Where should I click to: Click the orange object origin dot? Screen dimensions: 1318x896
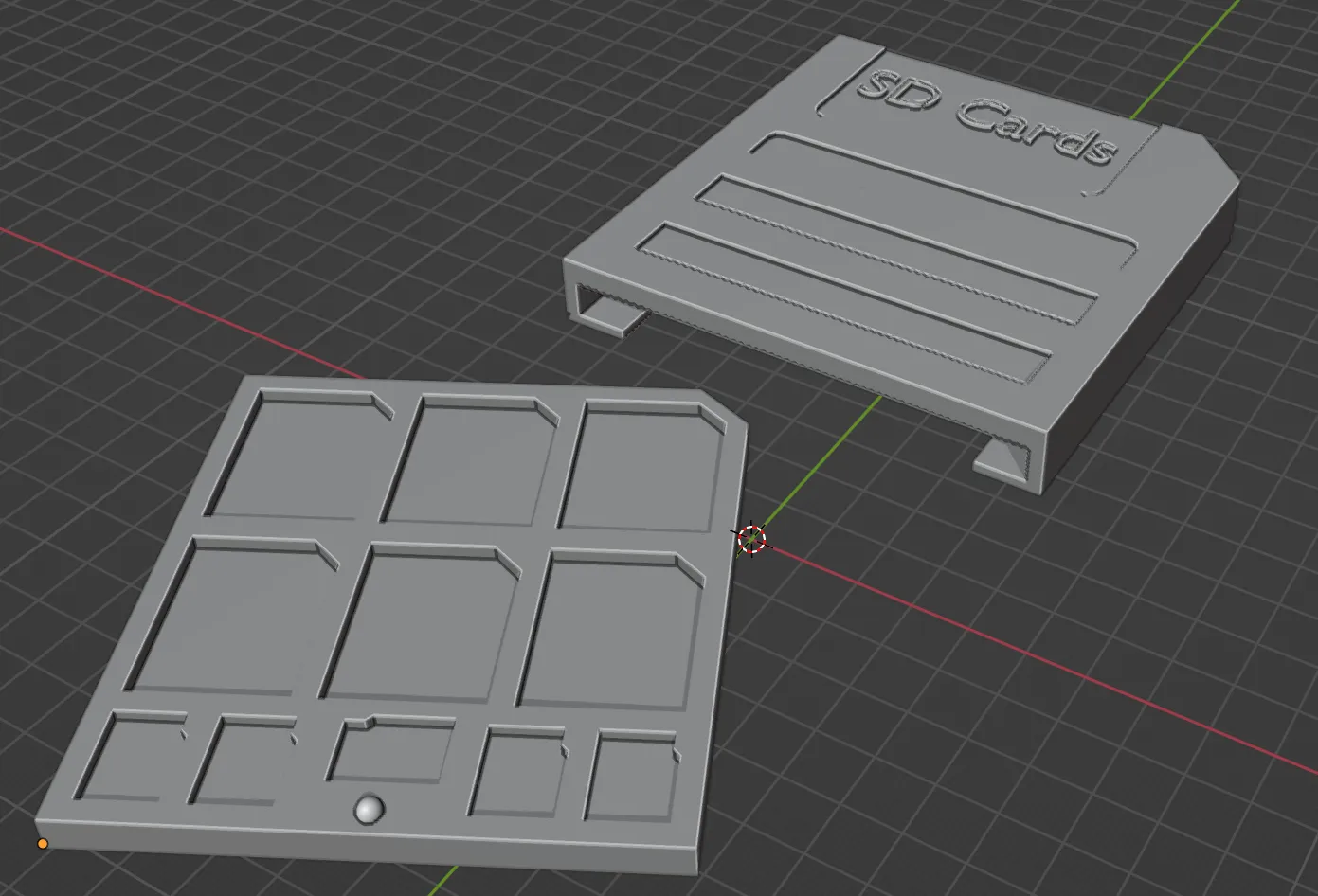pyautogui.click(x=43, y=843)
